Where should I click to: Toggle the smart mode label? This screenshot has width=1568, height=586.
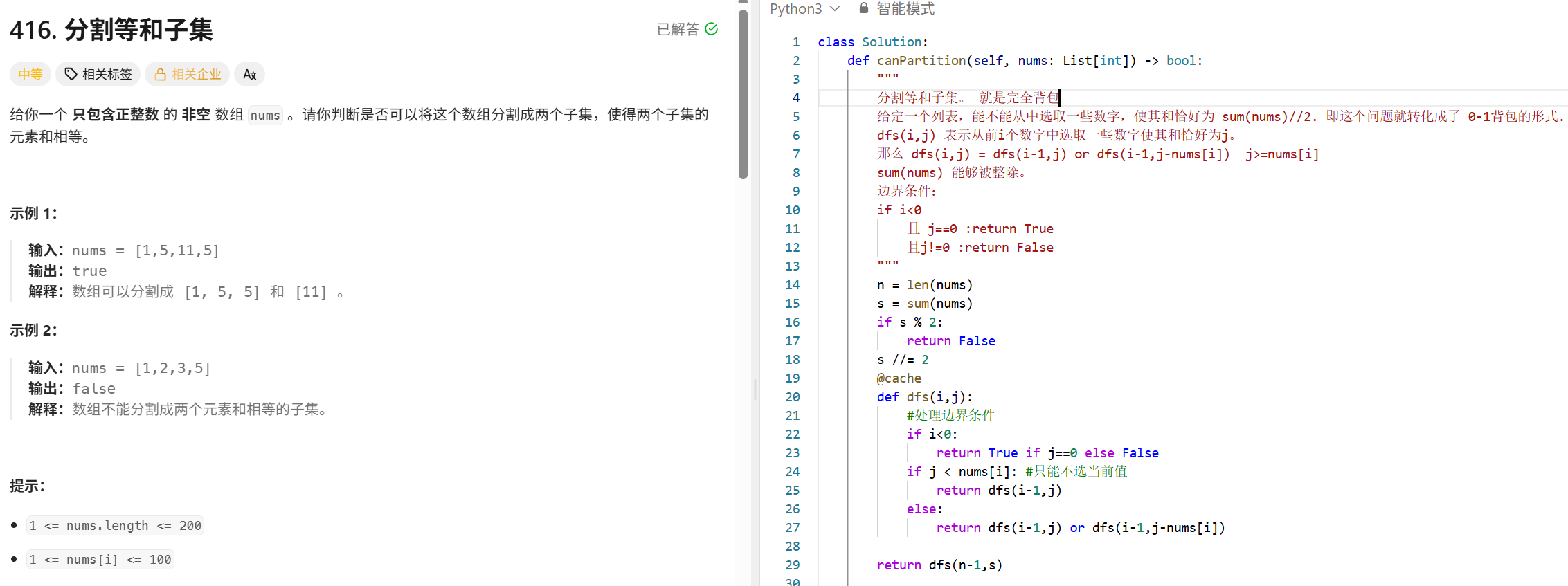(905, 9)
